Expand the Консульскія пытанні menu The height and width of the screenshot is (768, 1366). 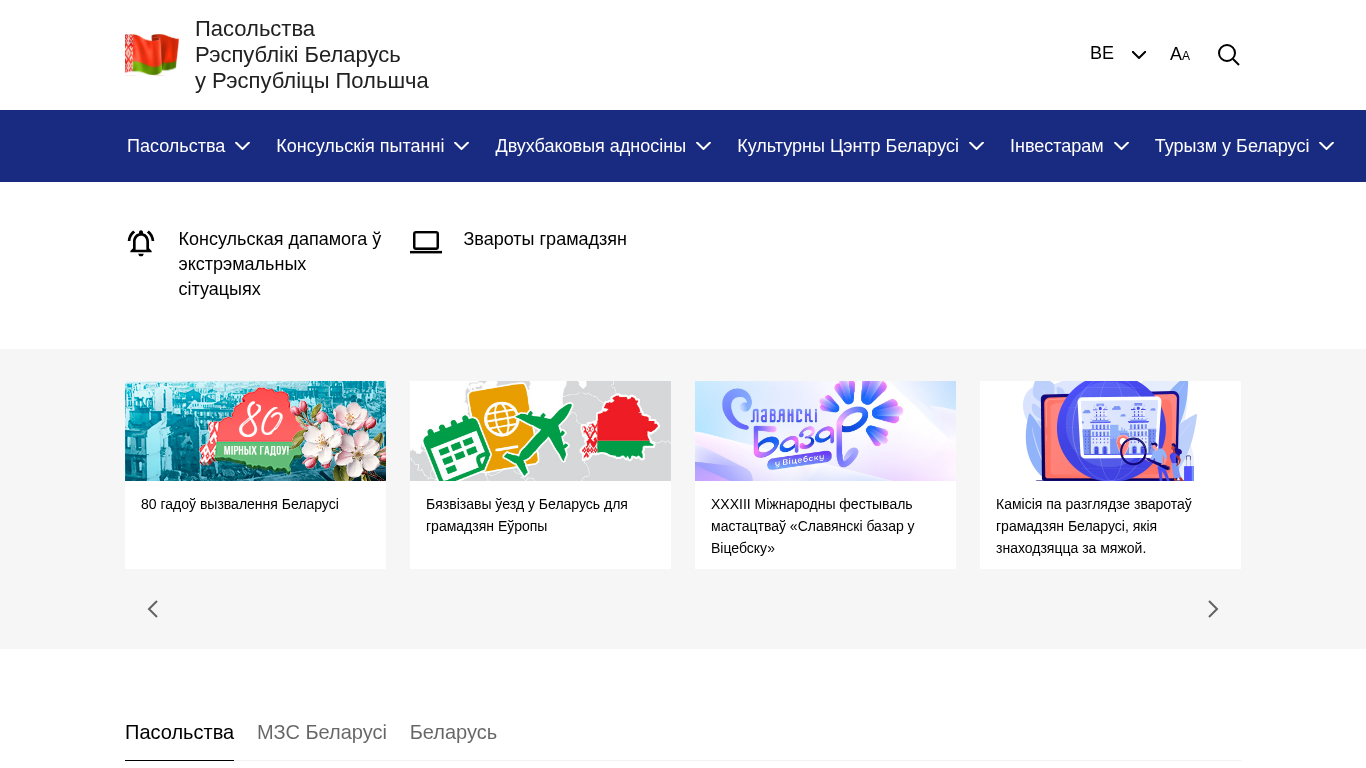tap(373, 146)
